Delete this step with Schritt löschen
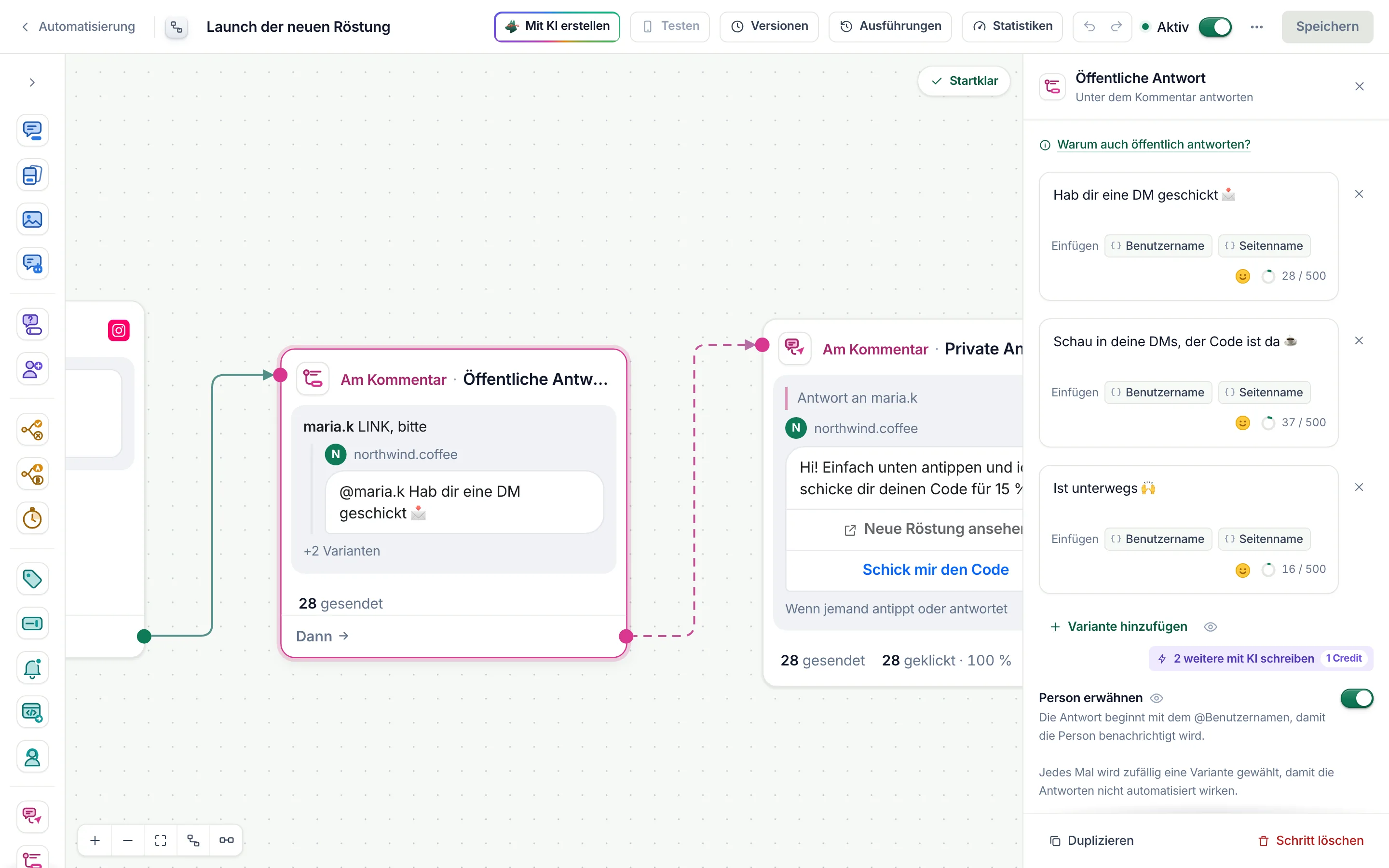1389x868 pixels. tap(1310, 841)
